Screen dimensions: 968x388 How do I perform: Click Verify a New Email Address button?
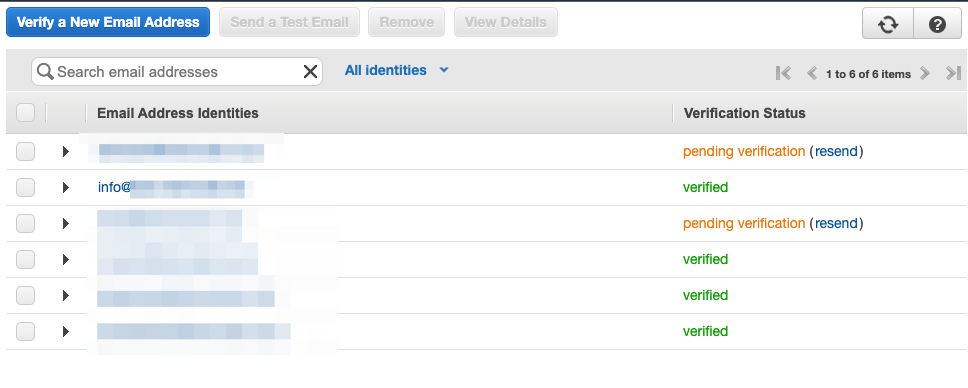[x=108, y=22]
